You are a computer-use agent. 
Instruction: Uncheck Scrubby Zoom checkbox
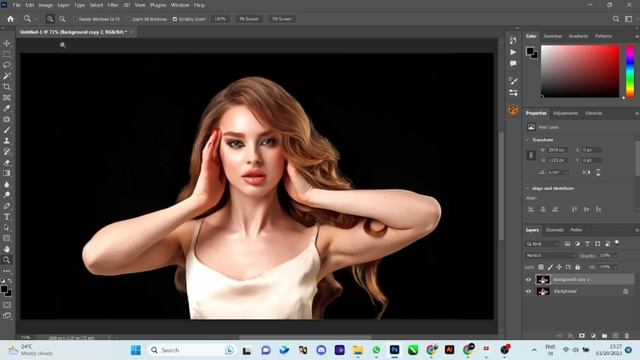pyautogui.click(x=175, y=19)
